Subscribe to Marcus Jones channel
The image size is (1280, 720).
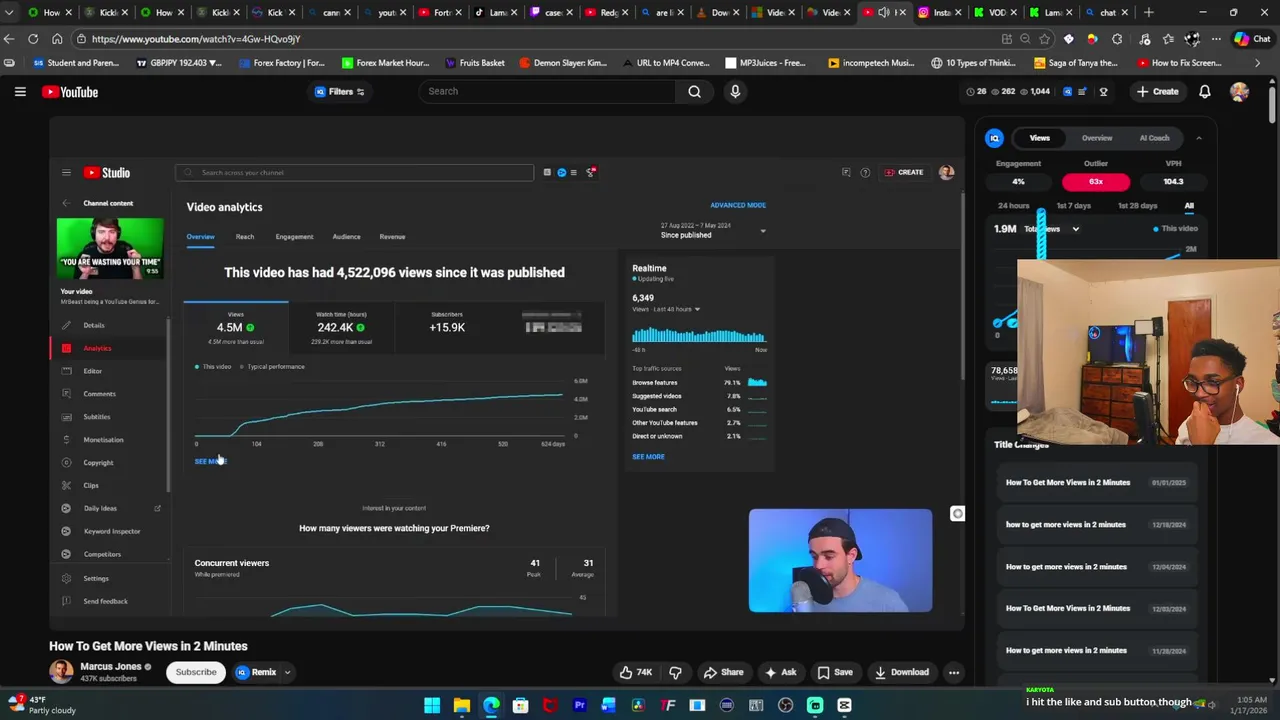196,672
